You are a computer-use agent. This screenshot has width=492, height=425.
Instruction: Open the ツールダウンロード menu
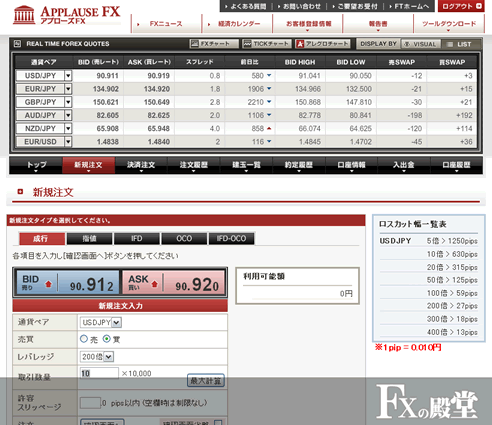pyautogui.click(x=449, y=24)
